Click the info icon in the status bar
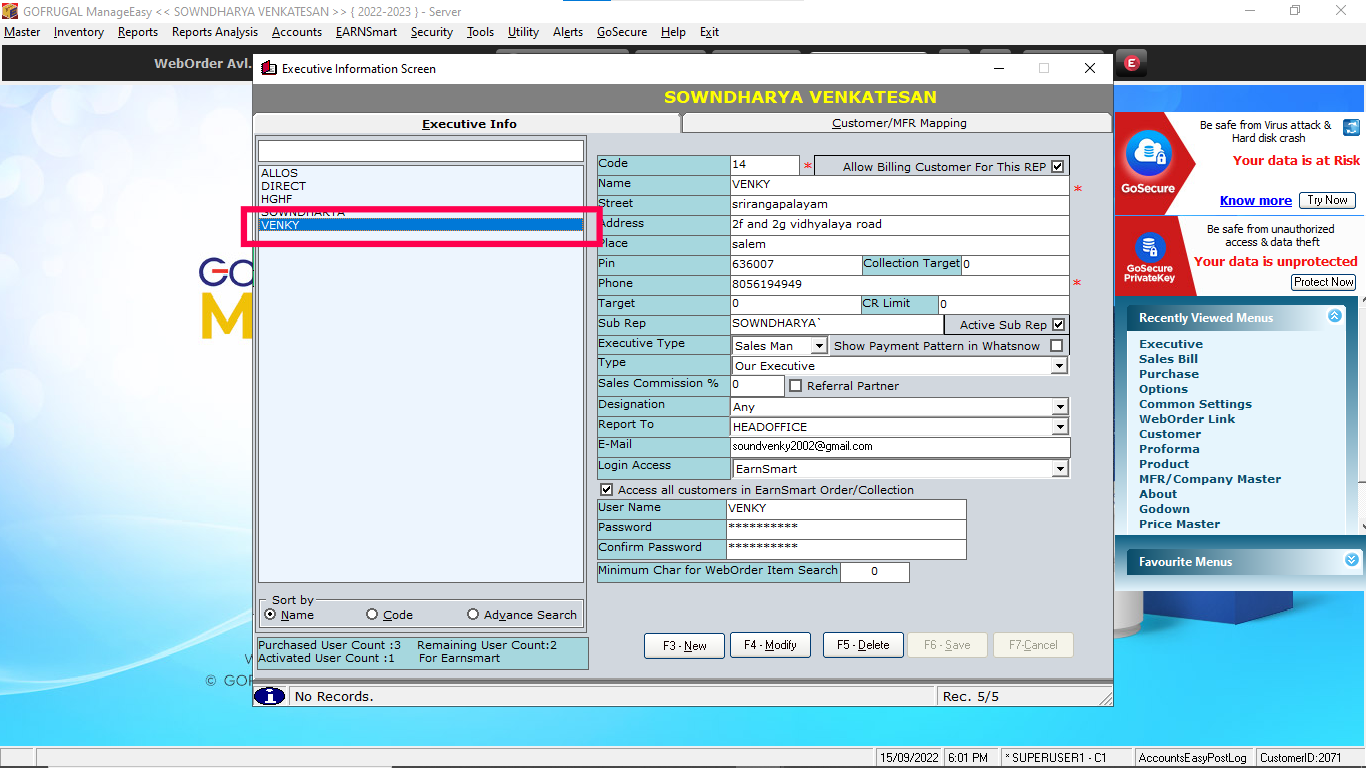 [270, 696]
